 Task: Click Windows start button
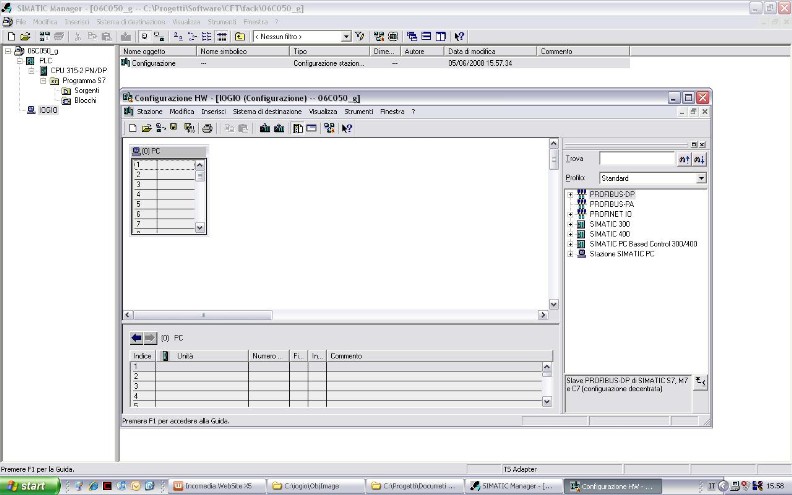pos(29,486)
